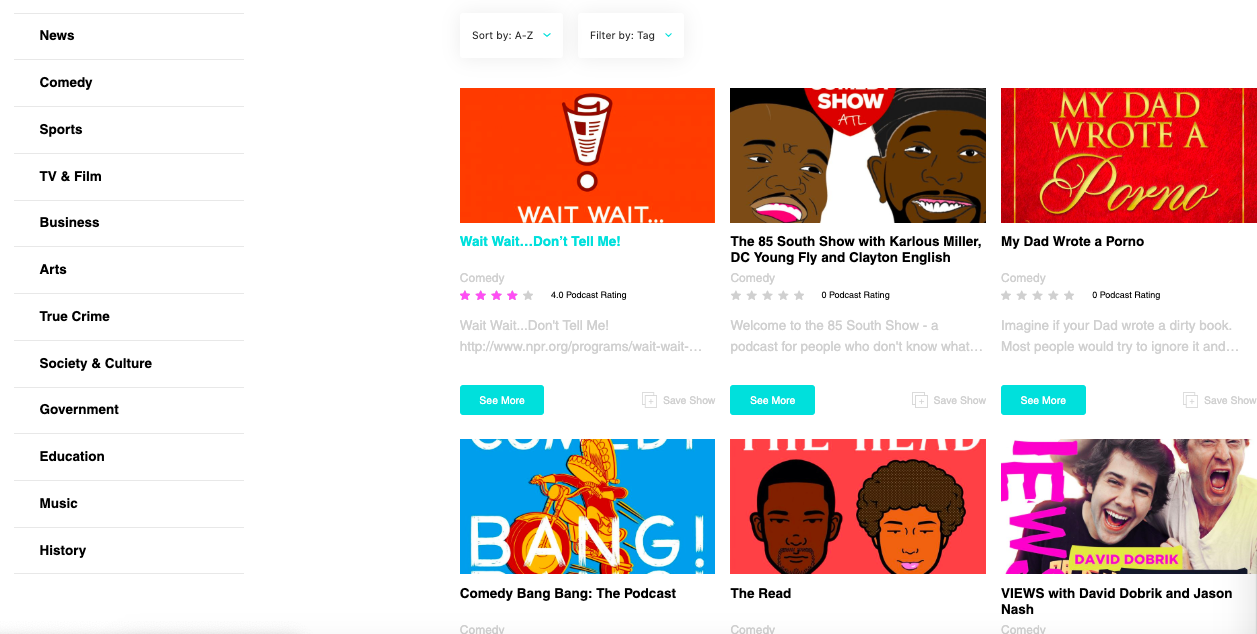Click the chevron on the Filter by Tag dropdown
This screenshot has width=1257, height=634.
[668, 35]
